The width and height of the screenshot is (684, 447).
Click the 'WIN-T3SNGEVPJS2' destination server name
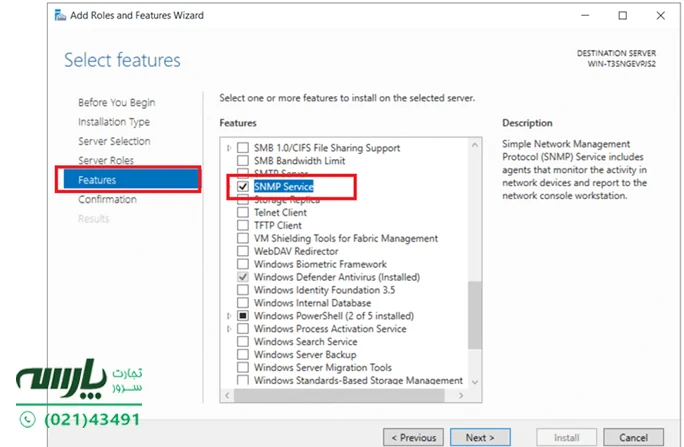click(x=621, y=64)
